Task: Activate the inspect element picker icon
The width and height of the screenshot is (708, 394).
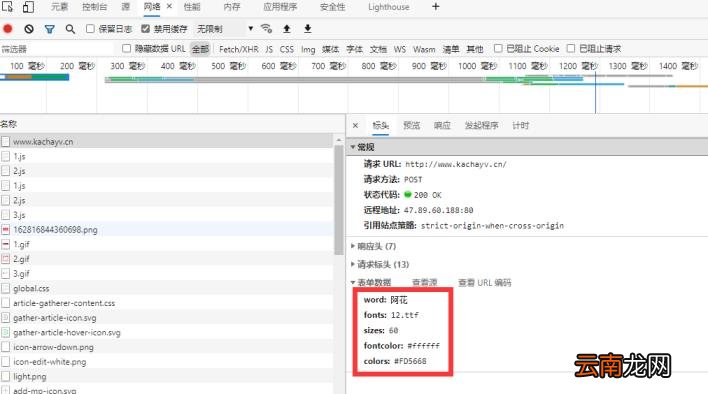Action: (7, 7)
